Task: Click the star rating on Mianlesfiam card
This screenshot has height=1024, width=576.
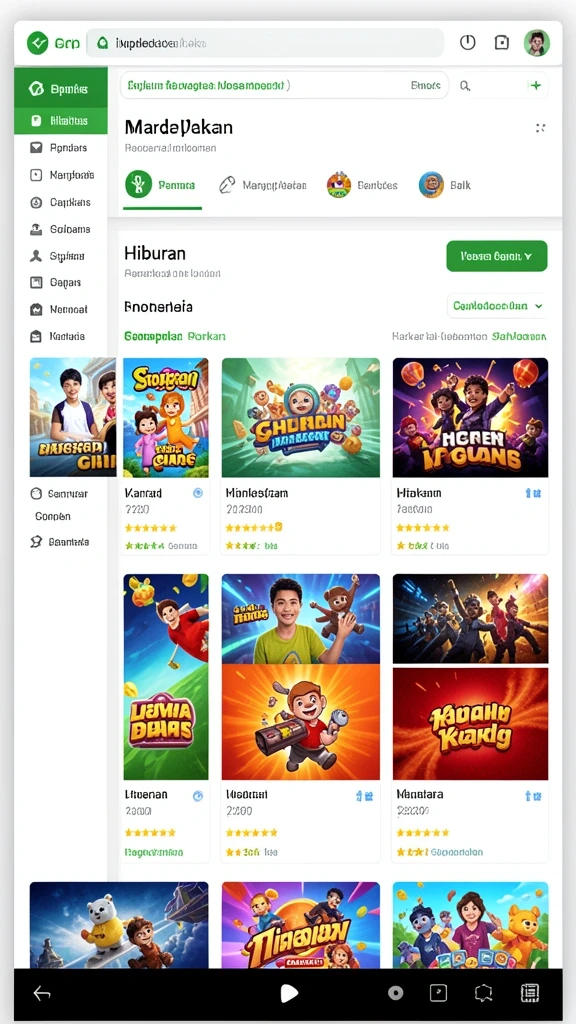Action: click(x=253, y=527)
